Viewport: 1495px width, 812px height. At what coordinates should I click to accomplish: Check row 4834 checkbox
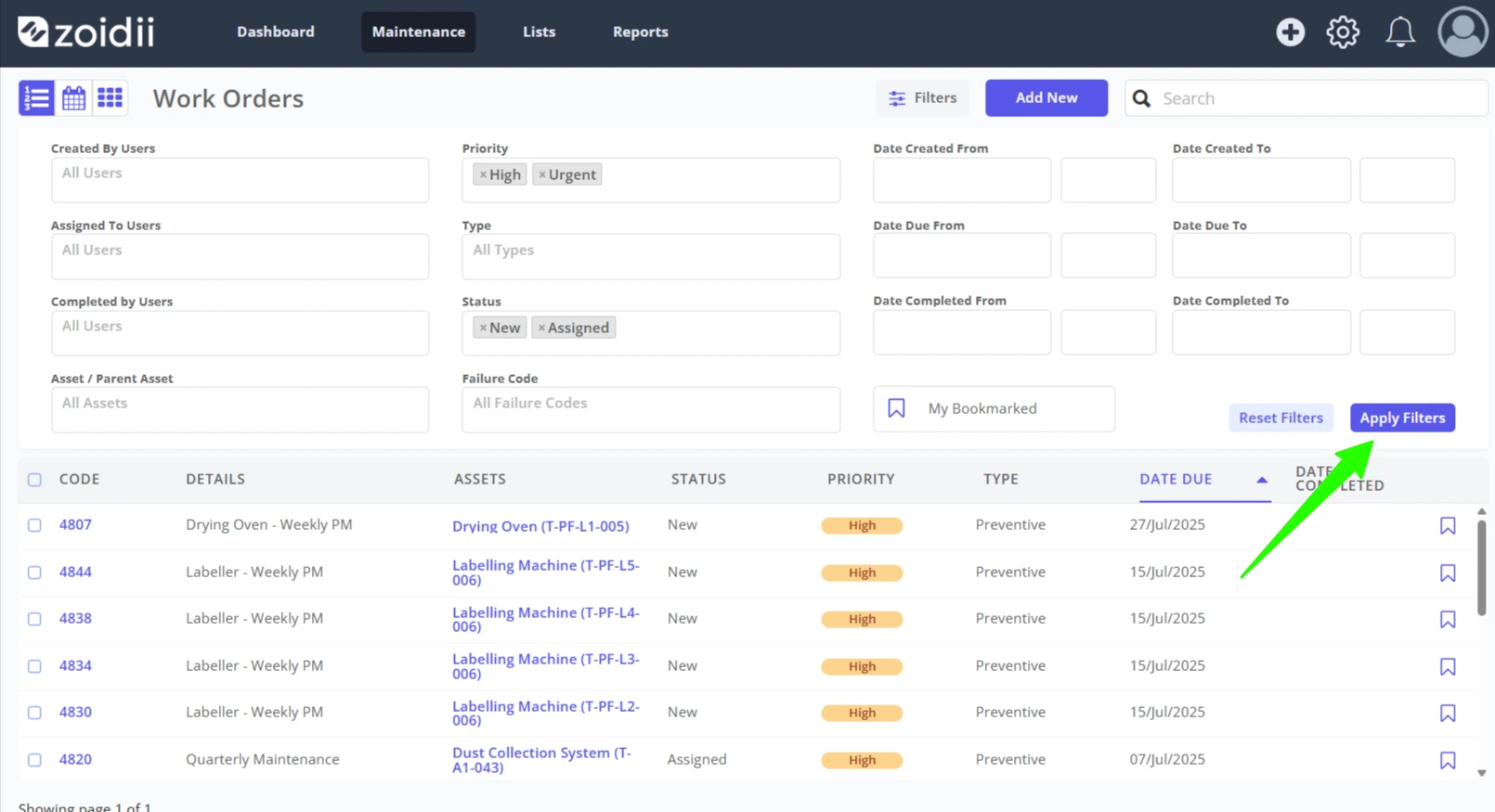34,666
